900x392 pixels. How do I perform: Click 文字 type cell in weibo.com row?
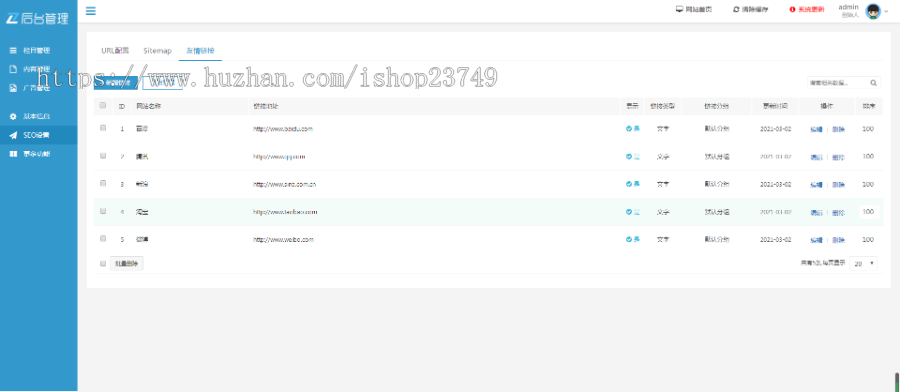[x=662, y=239]
